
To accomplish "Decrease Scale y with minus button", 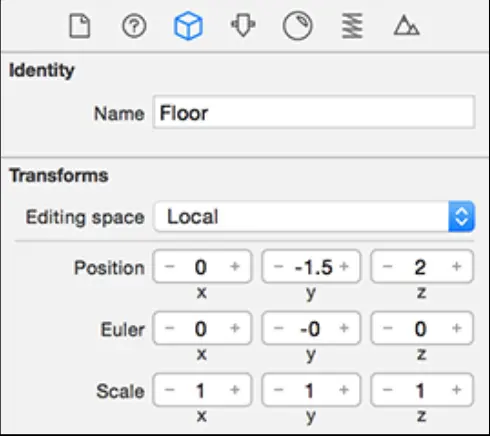I will (x=278, y=389).
